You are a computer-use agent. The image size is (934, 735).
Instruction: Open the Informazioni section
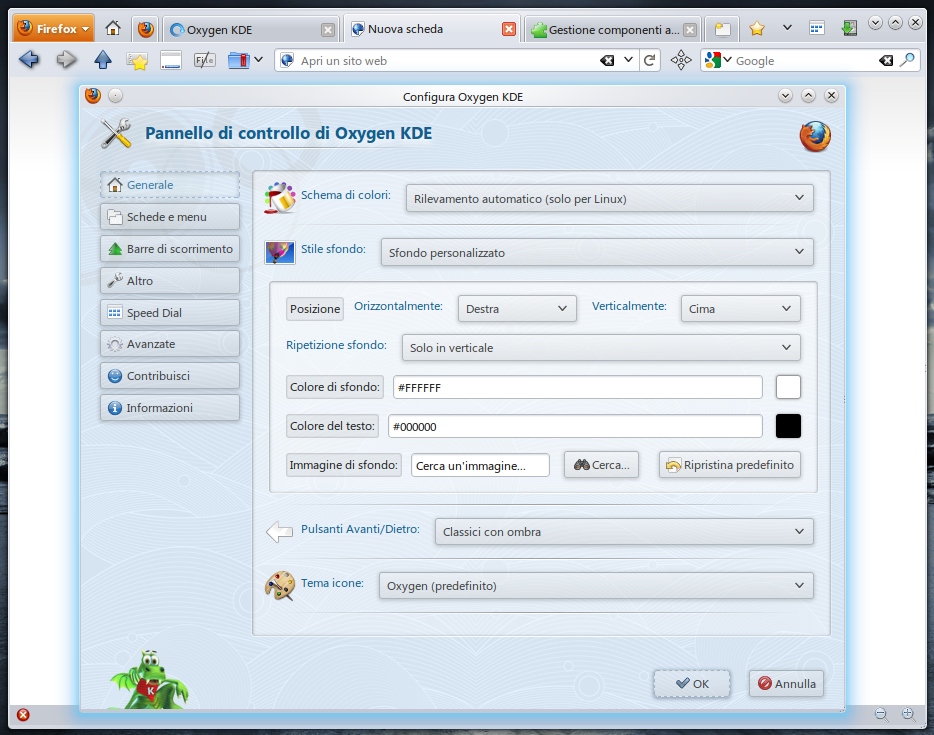[170, 408]
